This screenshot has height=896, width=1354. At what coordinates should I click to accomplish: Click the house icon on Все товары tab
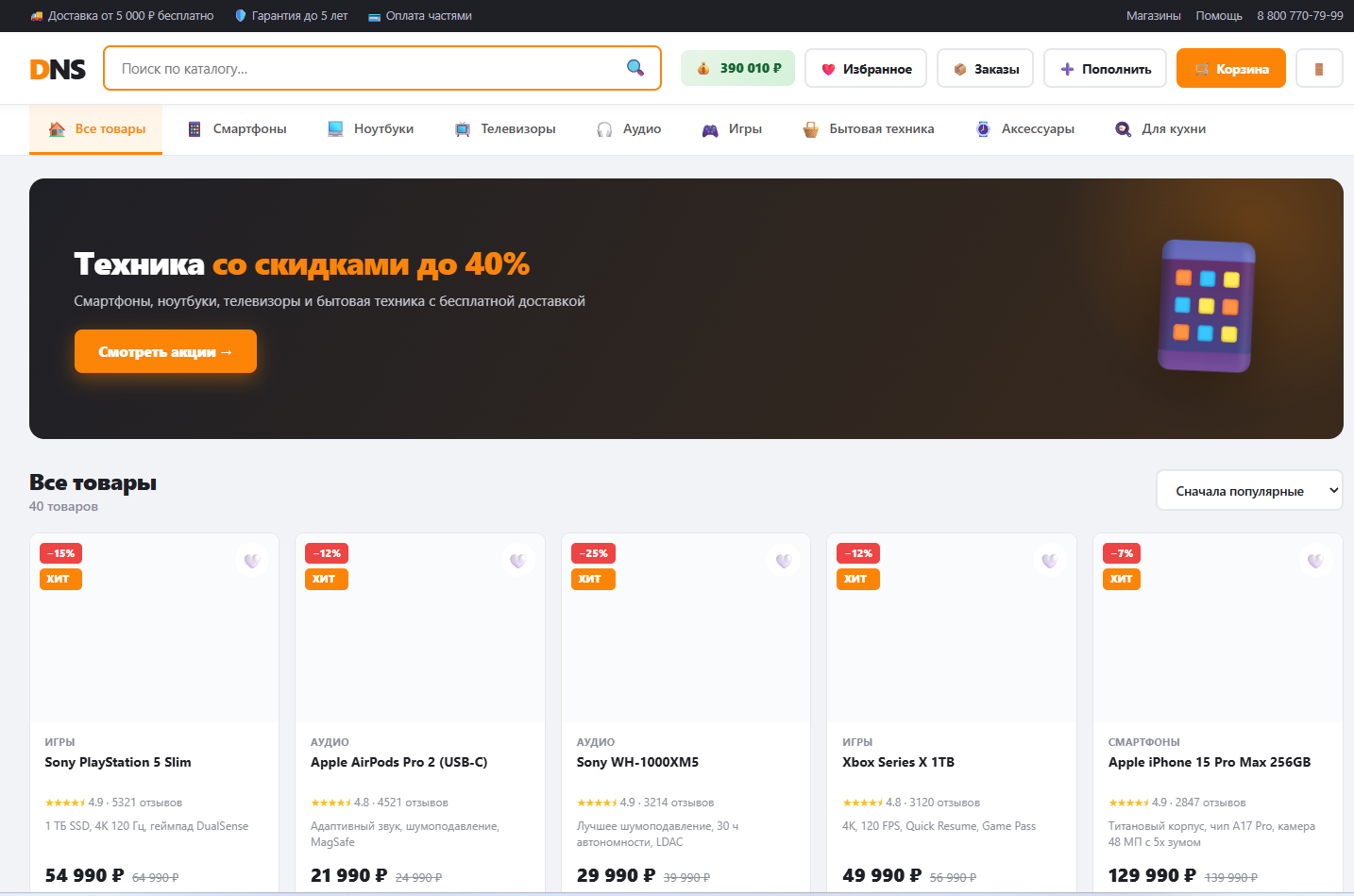[x=57, y=129]
